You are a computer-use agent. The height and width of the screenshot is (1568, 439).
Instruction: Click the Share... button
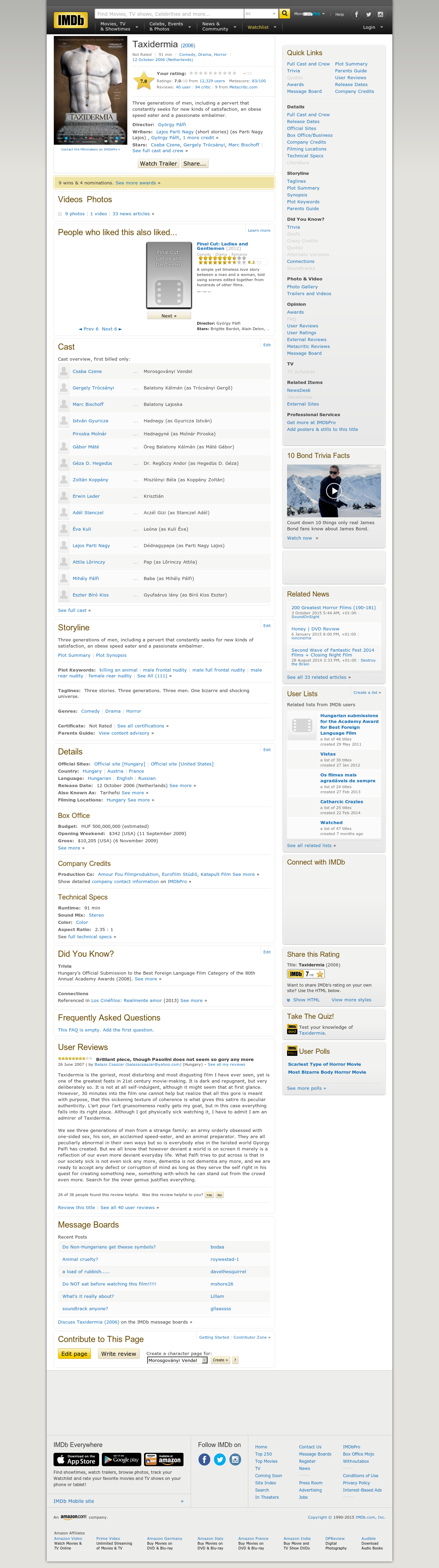point(195,163)
